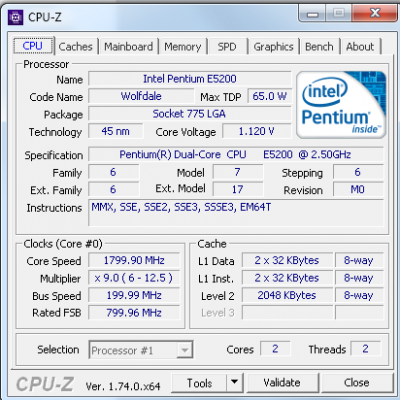Click the Ext. Family value field
Image resolution: width=400 pixels, height=400 pixels.
[x=113, y=190]
